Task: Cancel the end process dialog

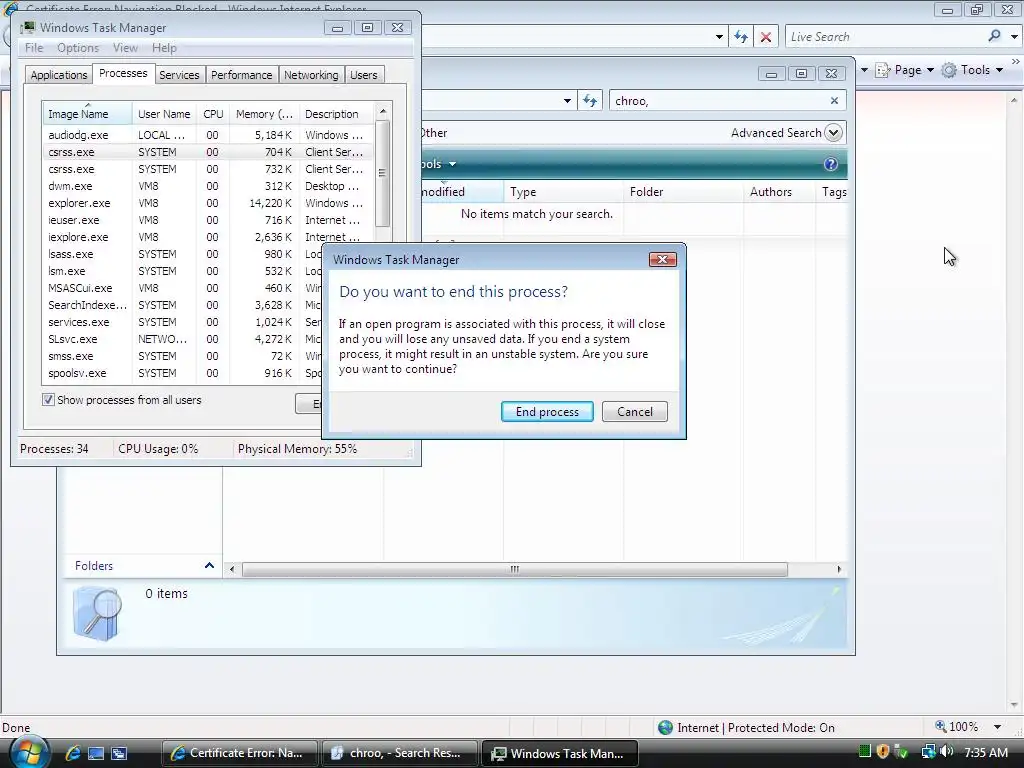Action: coord(634,411)
